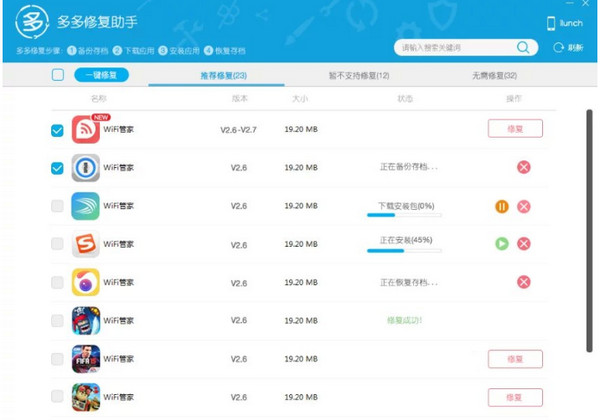The image size is (601, 420).
Task: Check the last row's checkbox
Action: [57, 396]
